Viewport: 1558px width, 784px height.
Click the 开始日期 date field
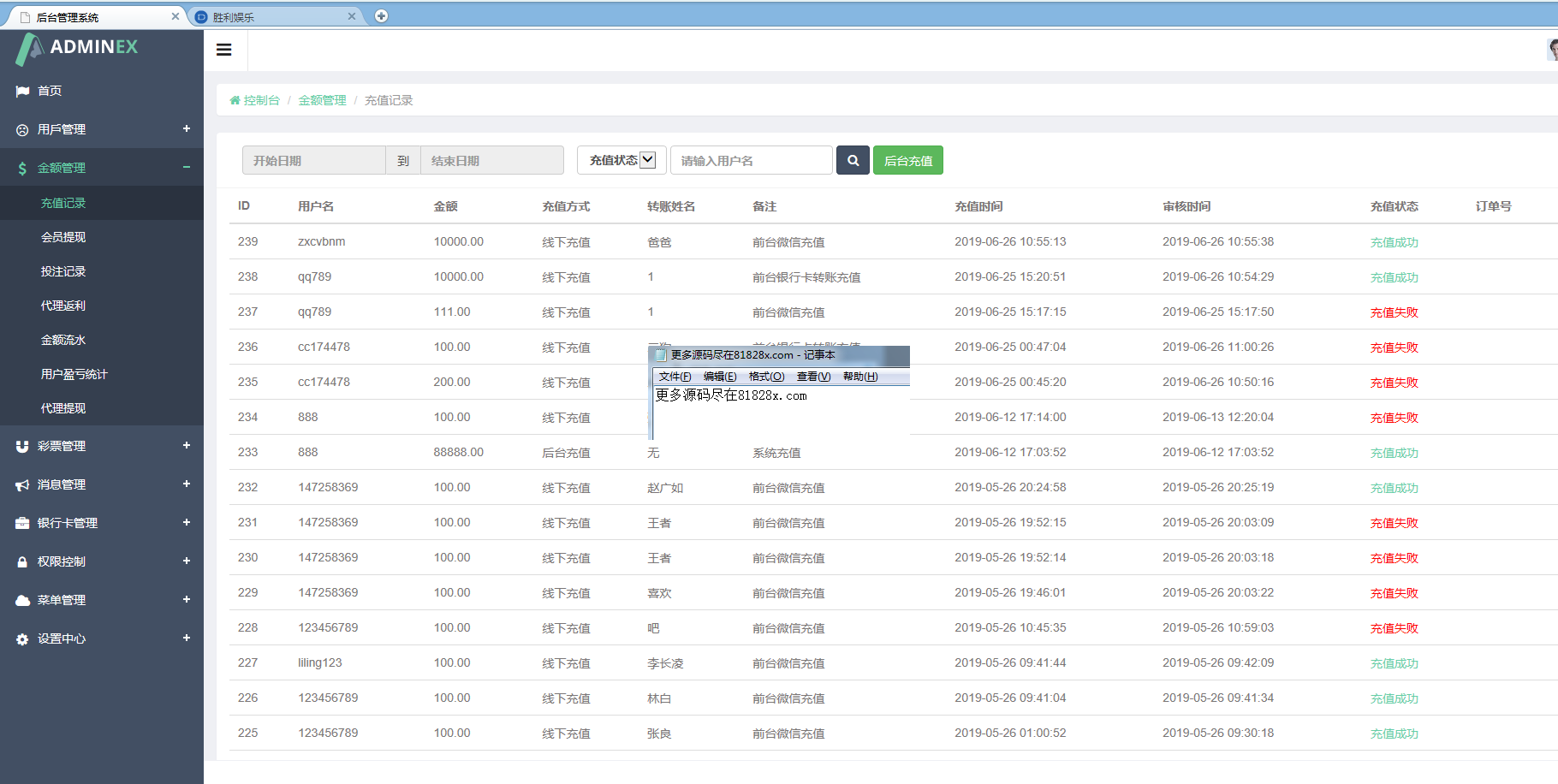(x=313, y=160)
